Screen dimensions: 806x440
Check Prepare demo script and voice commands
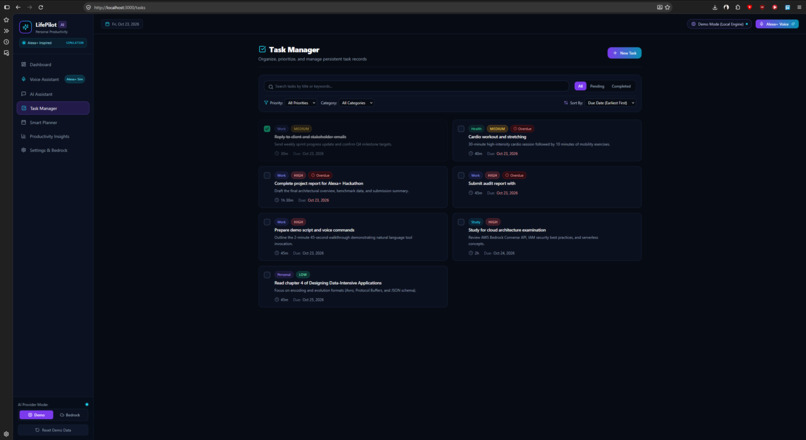267,222
